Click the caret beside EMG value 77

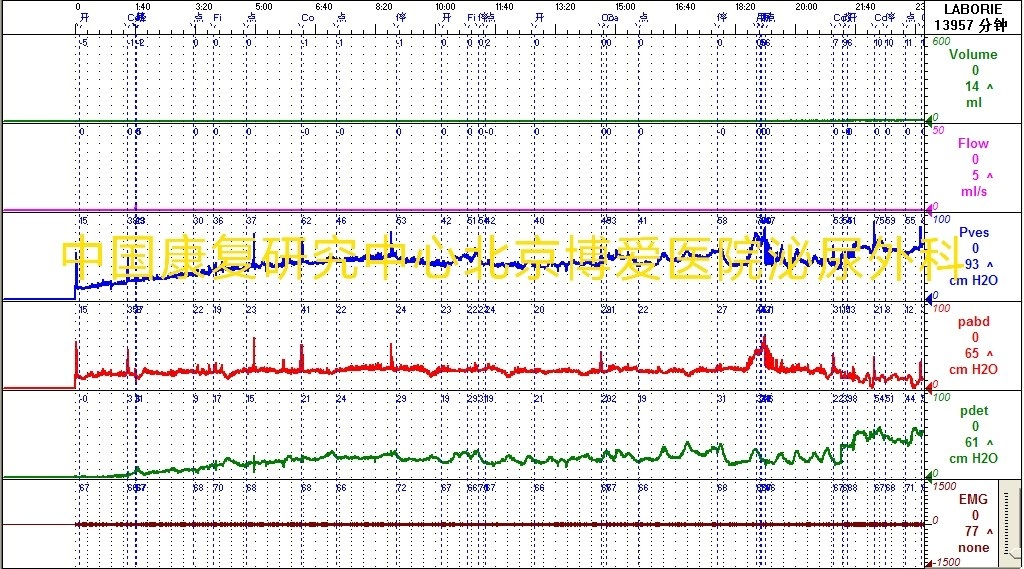point(989,531)
